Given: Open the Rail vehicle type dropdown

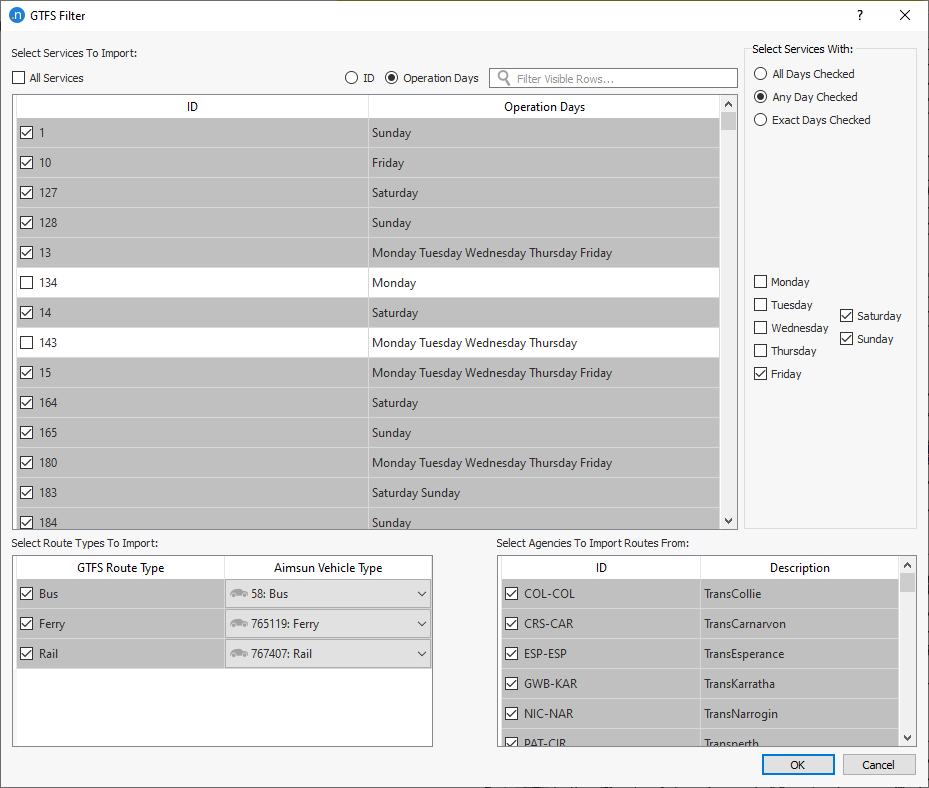Looking at the screenshot, I should point(421,651).
